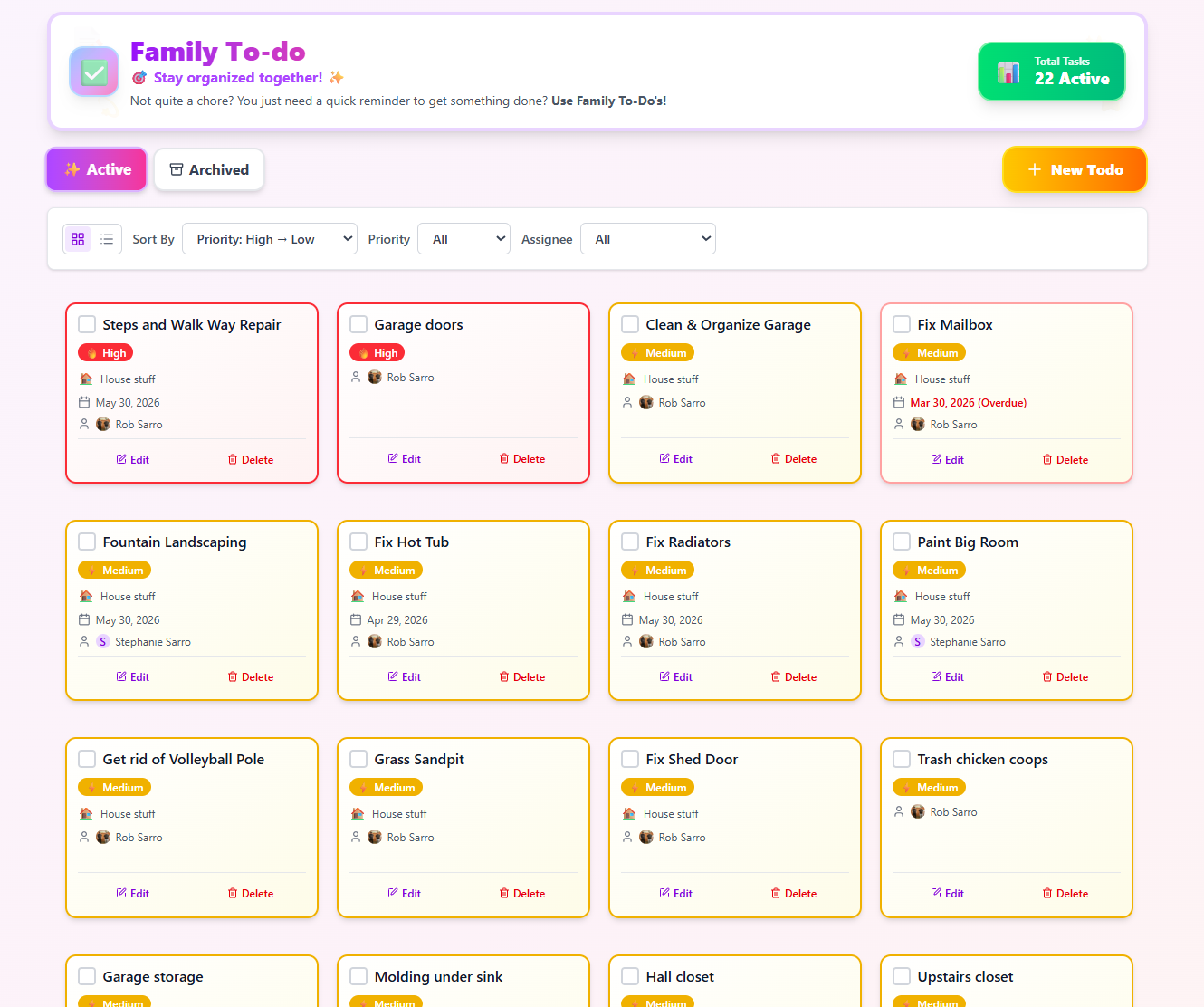Image resolution: width=1204 pixels, height=1007 pixels.
Task: Open the Assignee filter dropdown
Action: point(648,239)
